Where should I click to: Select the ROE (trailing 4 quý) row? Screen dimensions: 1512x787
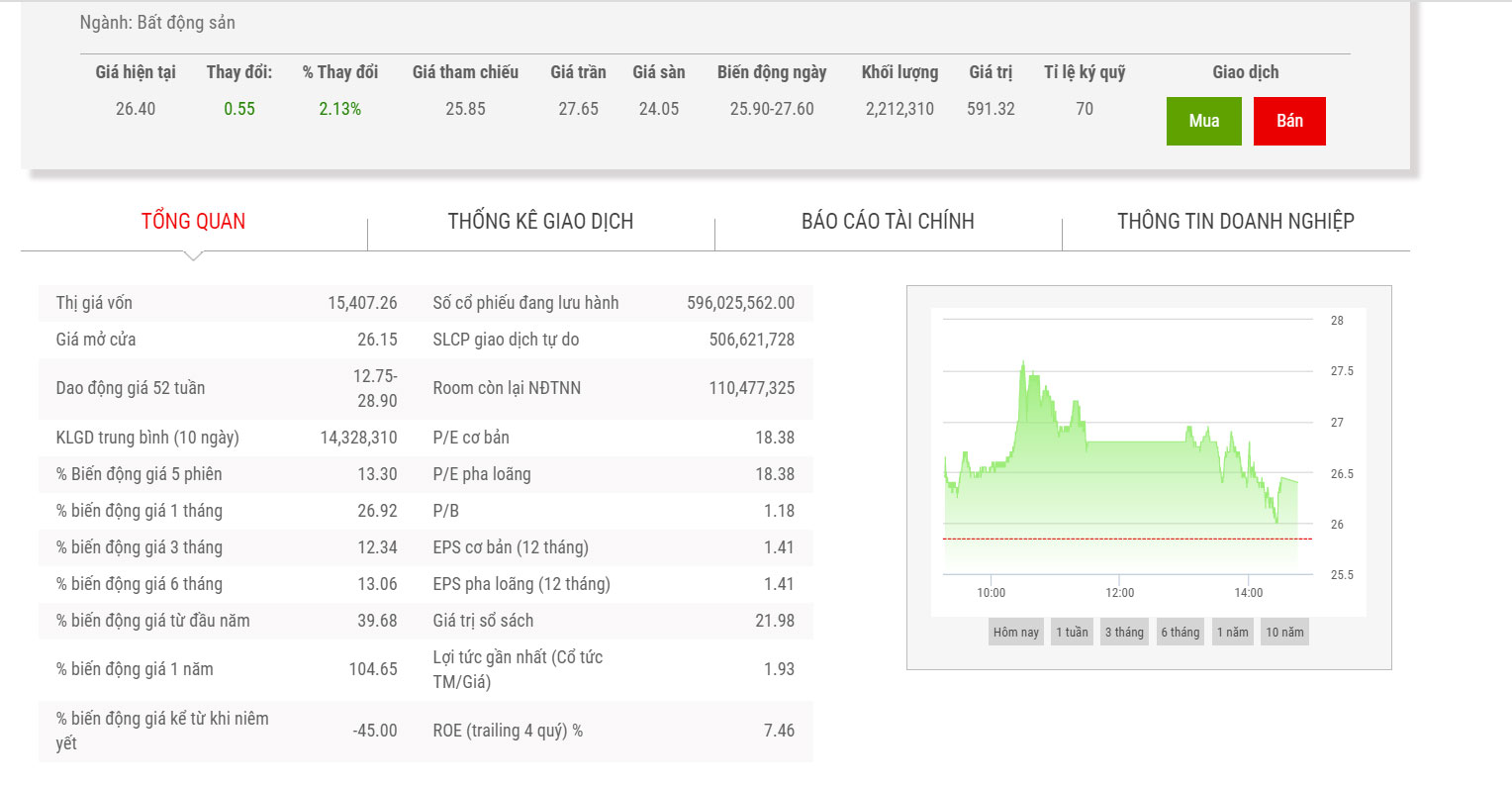click(613, 731)
